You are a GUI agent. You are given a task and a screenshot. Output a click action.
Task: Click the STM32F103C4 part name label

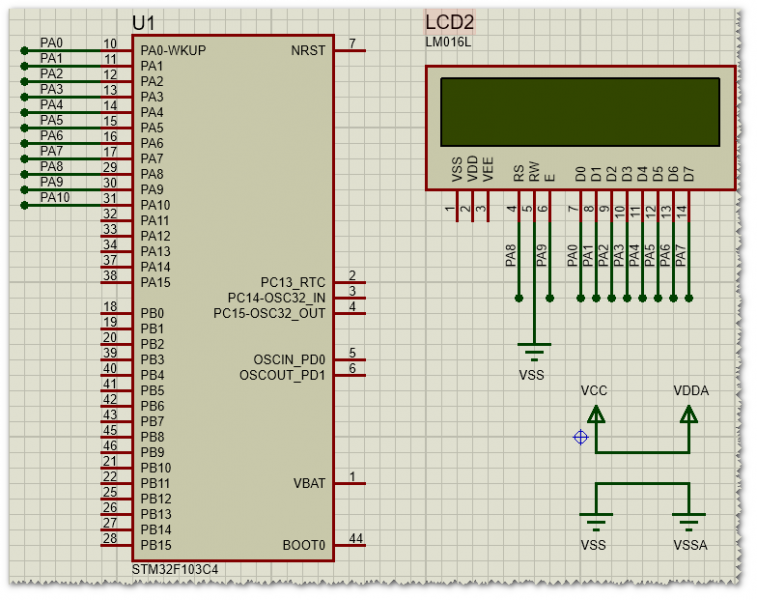[175, 570]
